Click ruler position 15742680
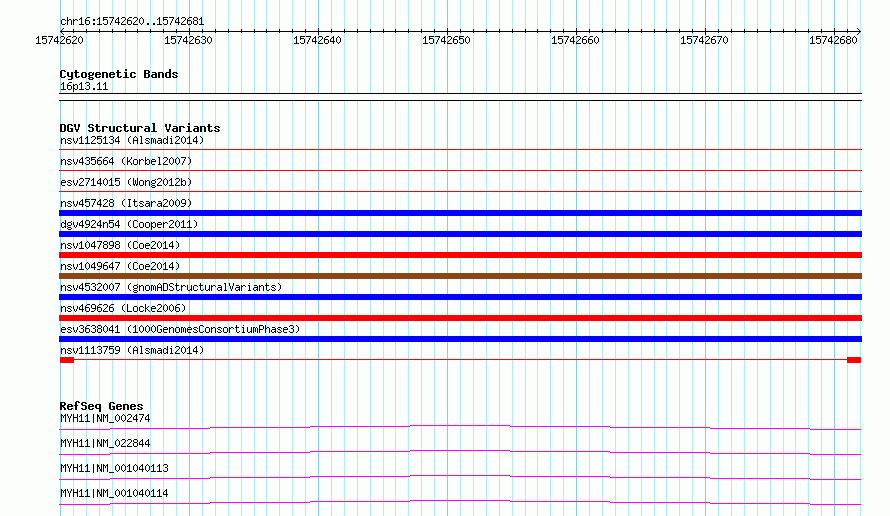This screenshot has height=516, width=890. tap(833, 40)
